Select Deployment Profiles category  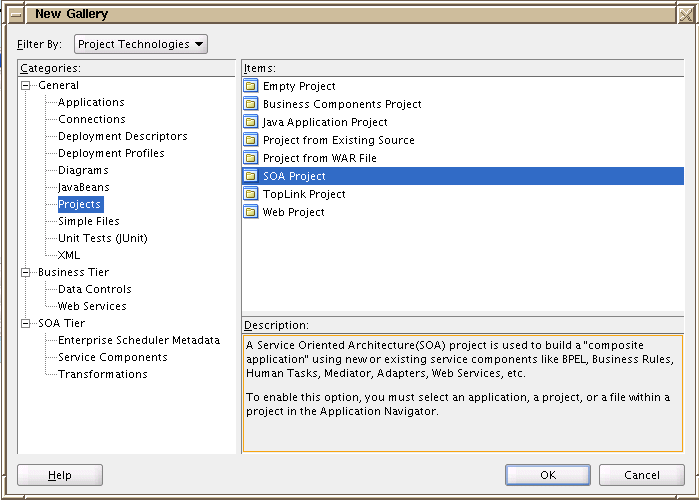pyautogui.click(x=111, y=153)
